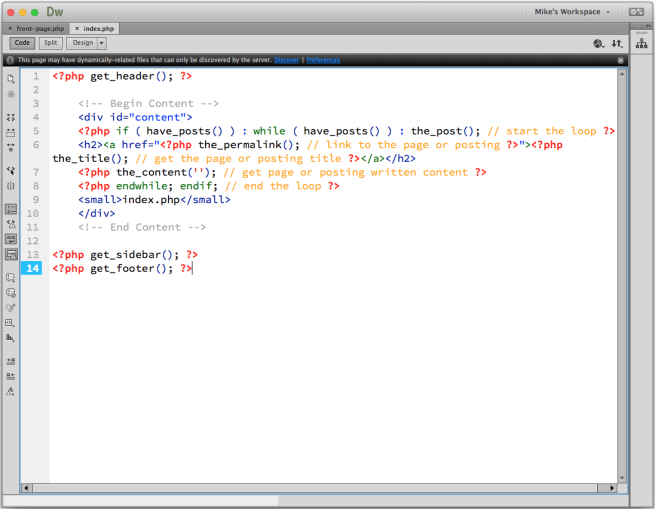The image size is (655, 509).
Task: Open the Recent Snippets menu
Action: tap(11, 323)
